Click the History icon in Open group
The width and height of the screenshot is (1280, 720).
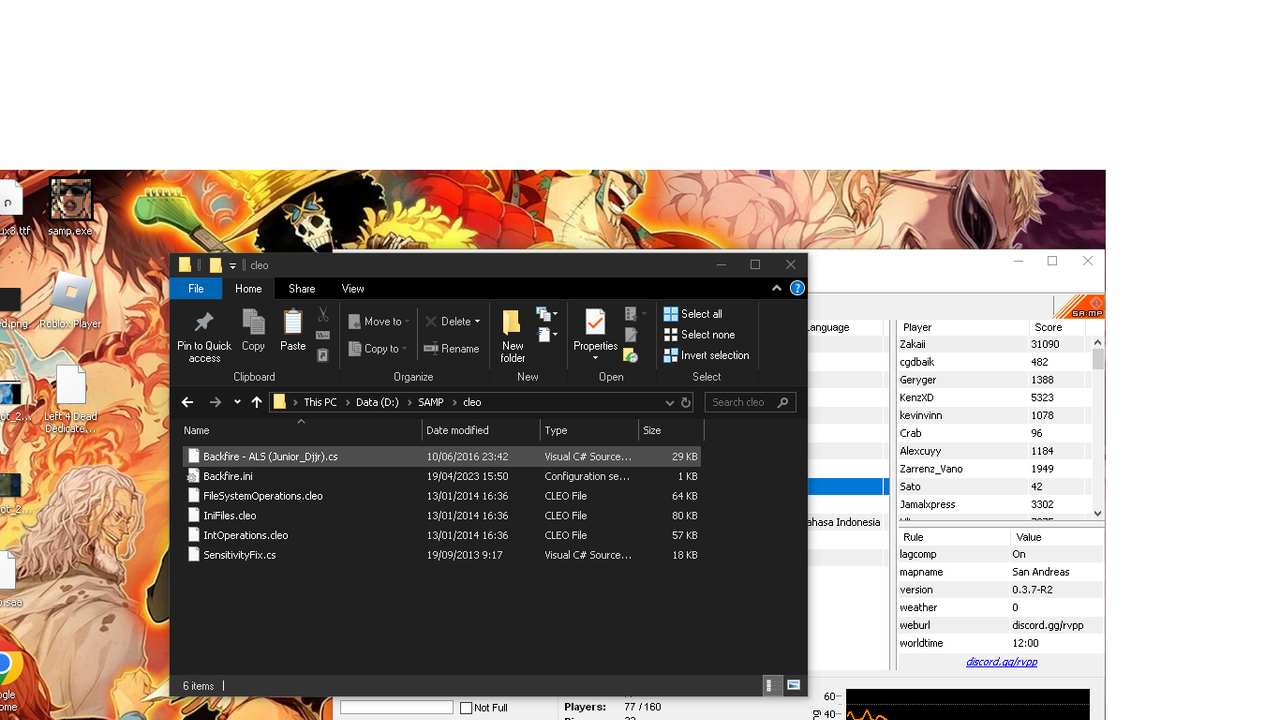click(x=631, y=355)
